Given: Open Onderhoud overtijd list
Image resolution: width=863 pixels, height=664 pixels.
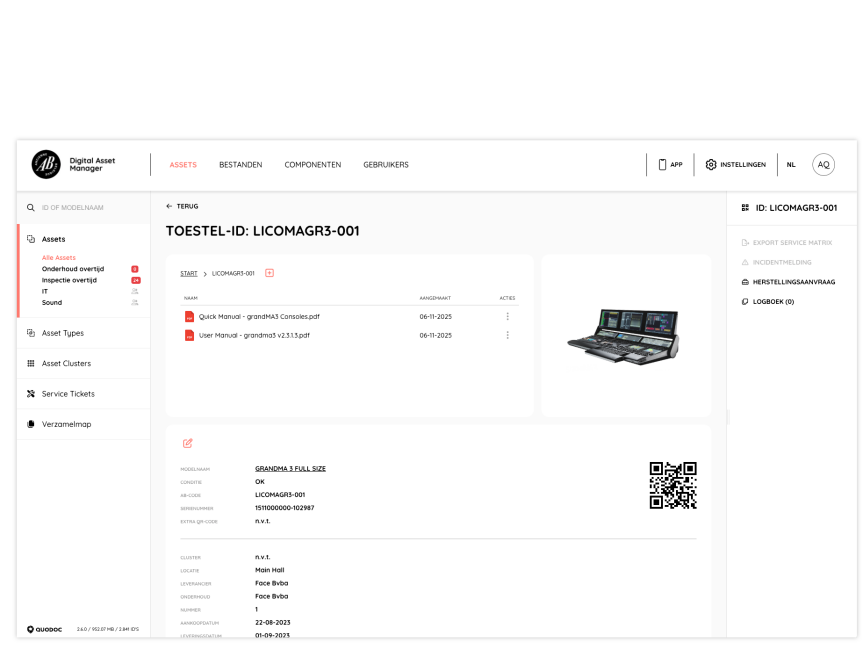Looking at the screenshot, I should (x=73, y=269).
